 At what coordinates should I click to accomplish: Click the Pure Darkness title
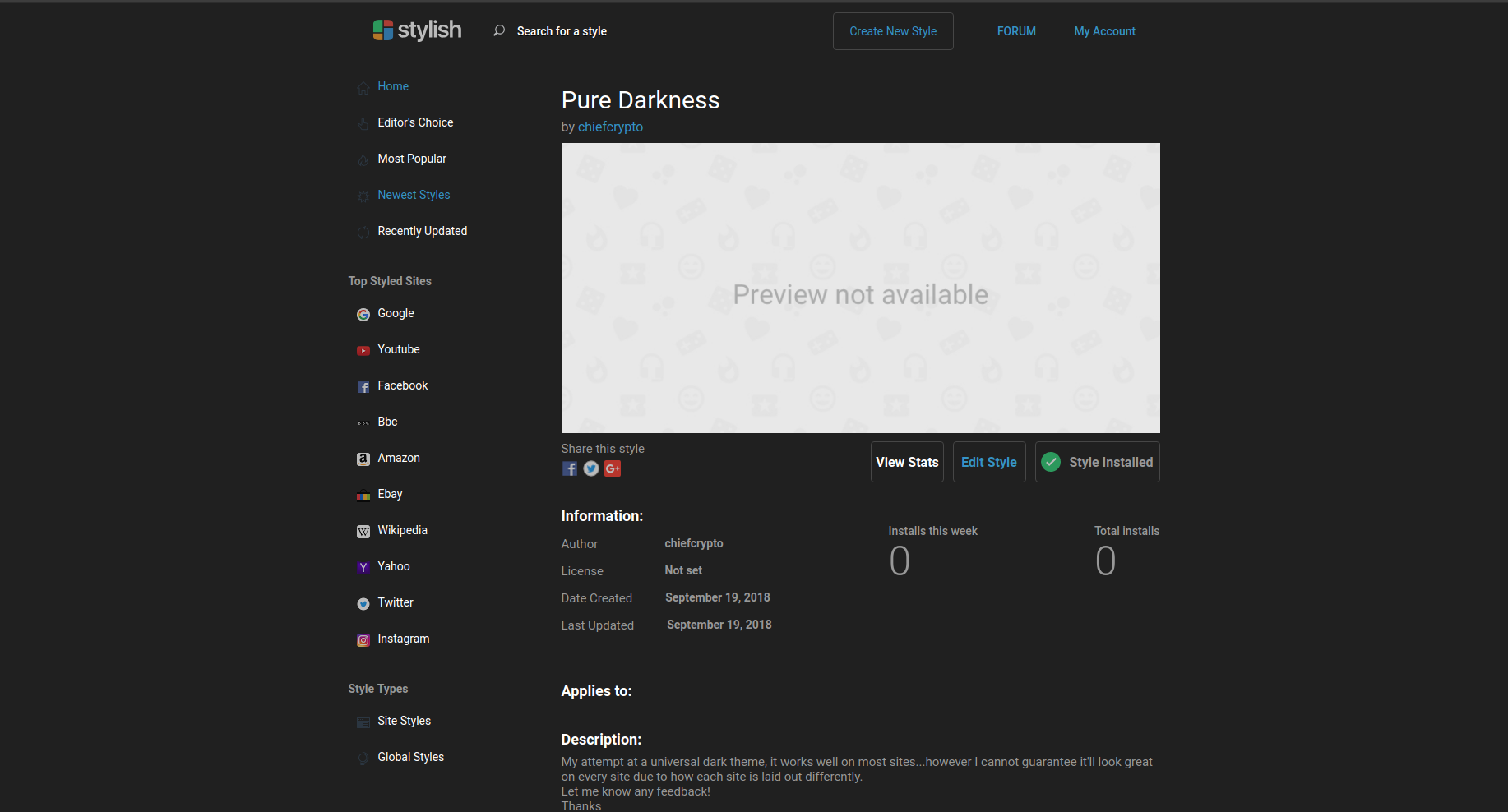pos(641,100)
